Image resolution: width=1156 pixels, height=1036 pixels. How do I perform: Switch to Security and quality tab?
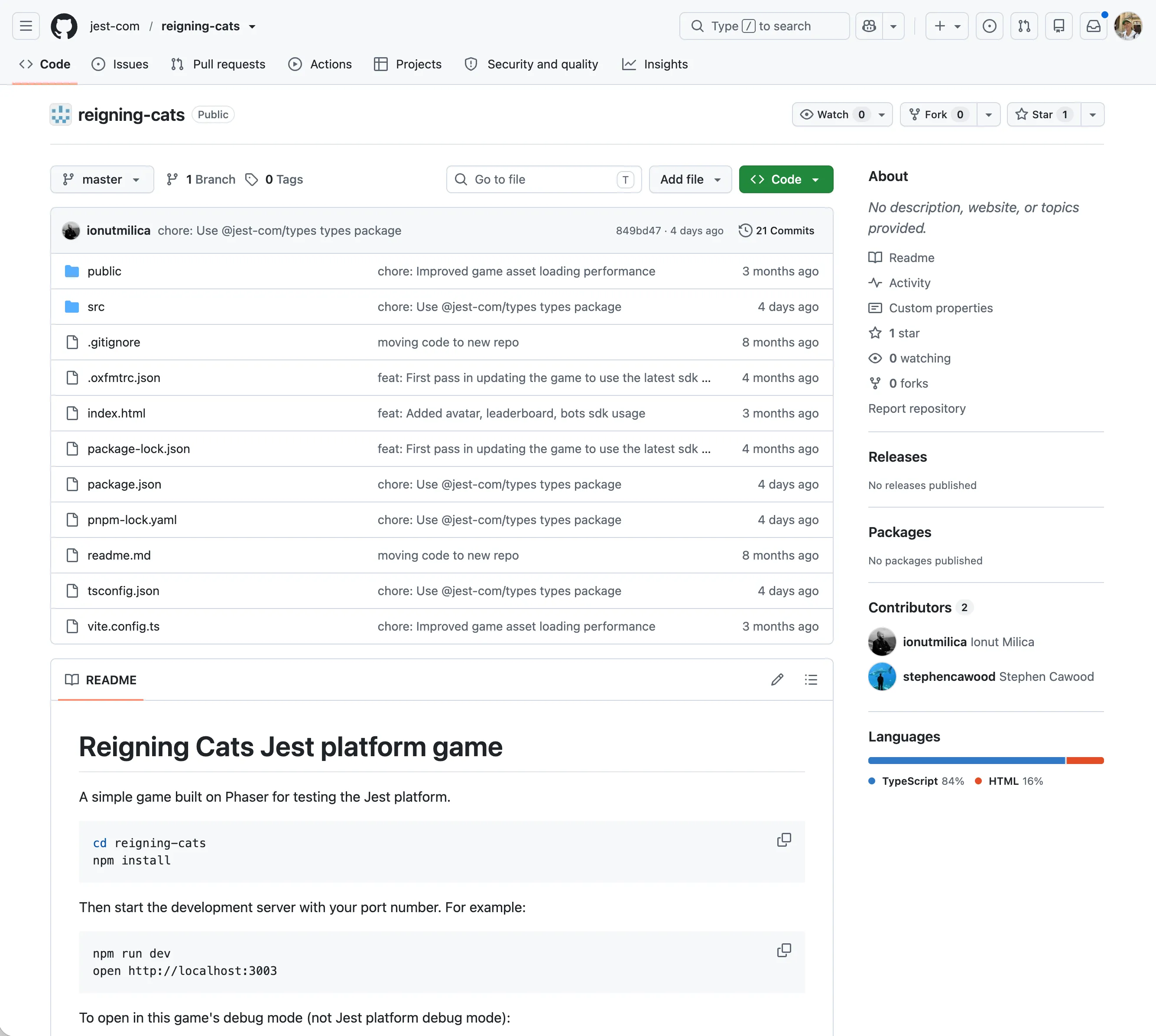click(x=531, y=65)
